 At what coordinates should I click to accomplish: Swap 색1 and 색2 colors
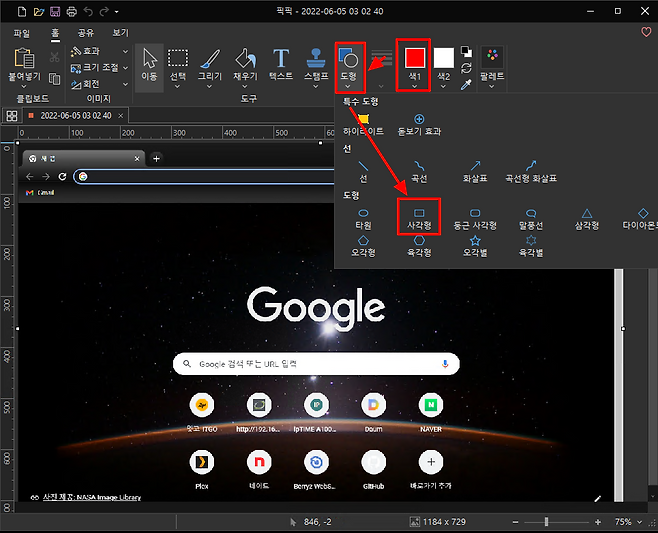tap(466, 68)
